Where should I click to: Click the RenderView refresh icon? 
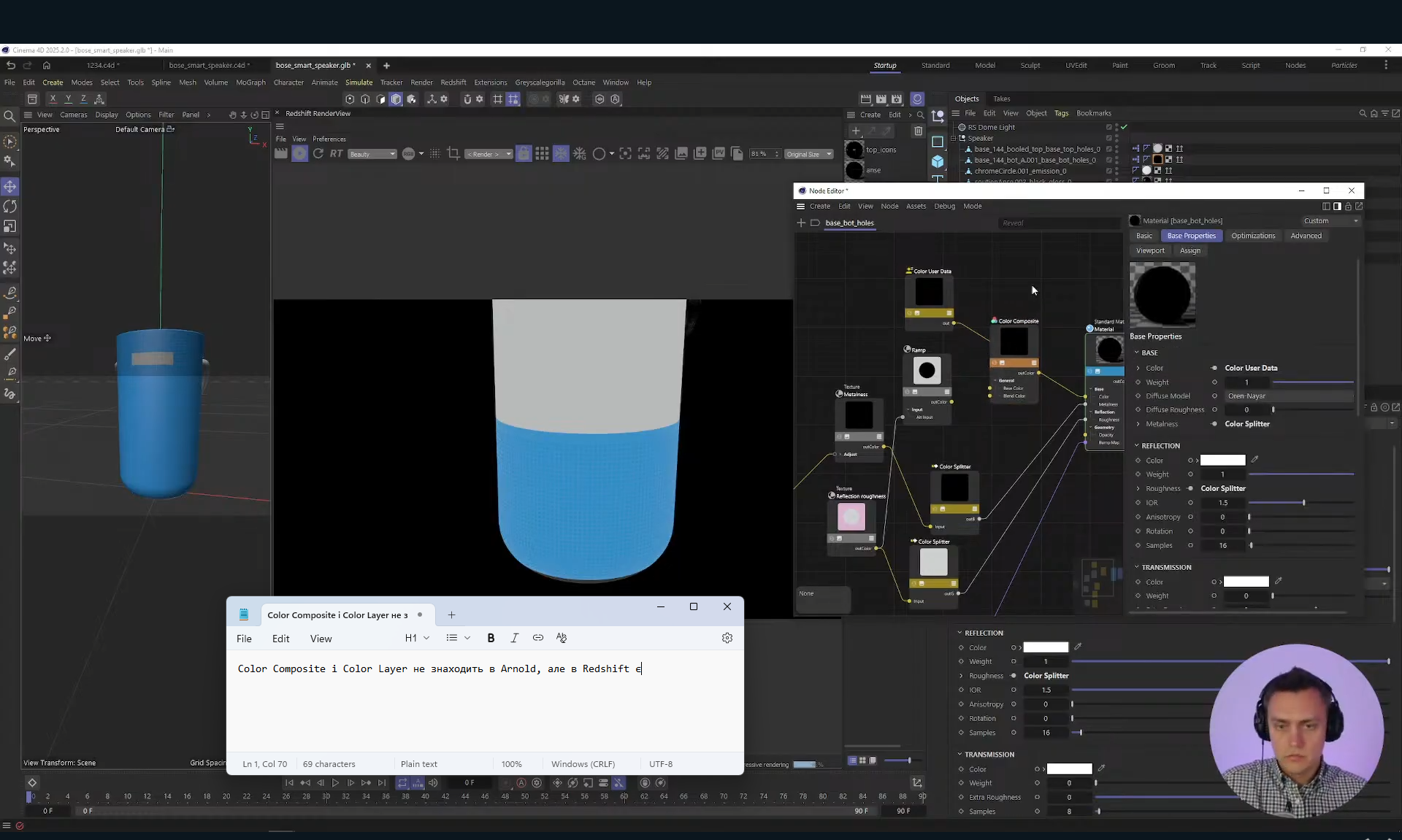pyautogui.click(x=318, y=153)
